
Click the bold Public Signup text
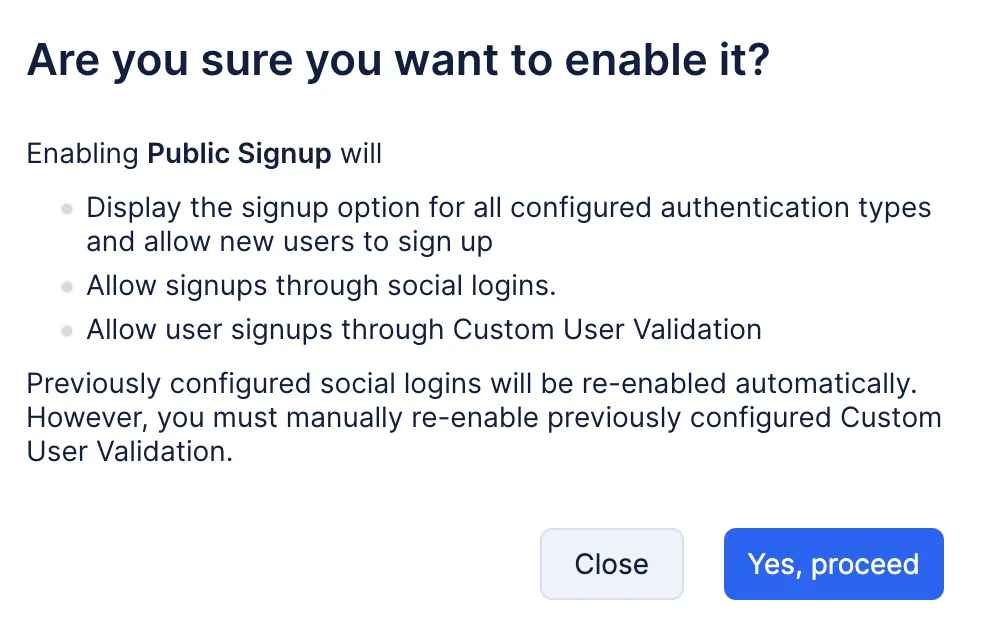click(x=239, y=154)
